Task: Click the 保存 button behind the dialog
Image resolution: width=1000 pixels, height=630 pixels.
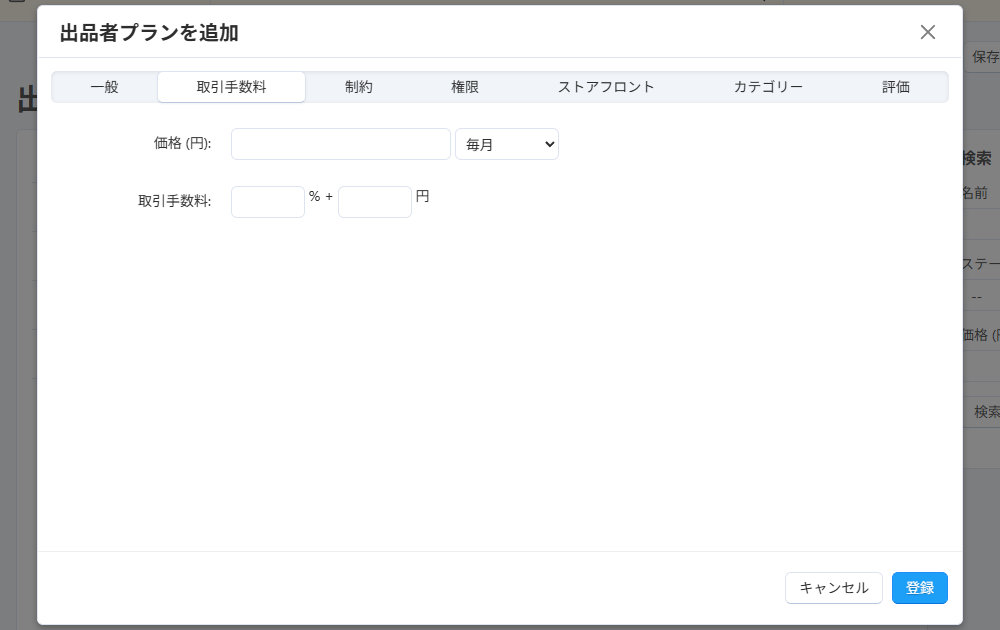Action: click(984, 57)
